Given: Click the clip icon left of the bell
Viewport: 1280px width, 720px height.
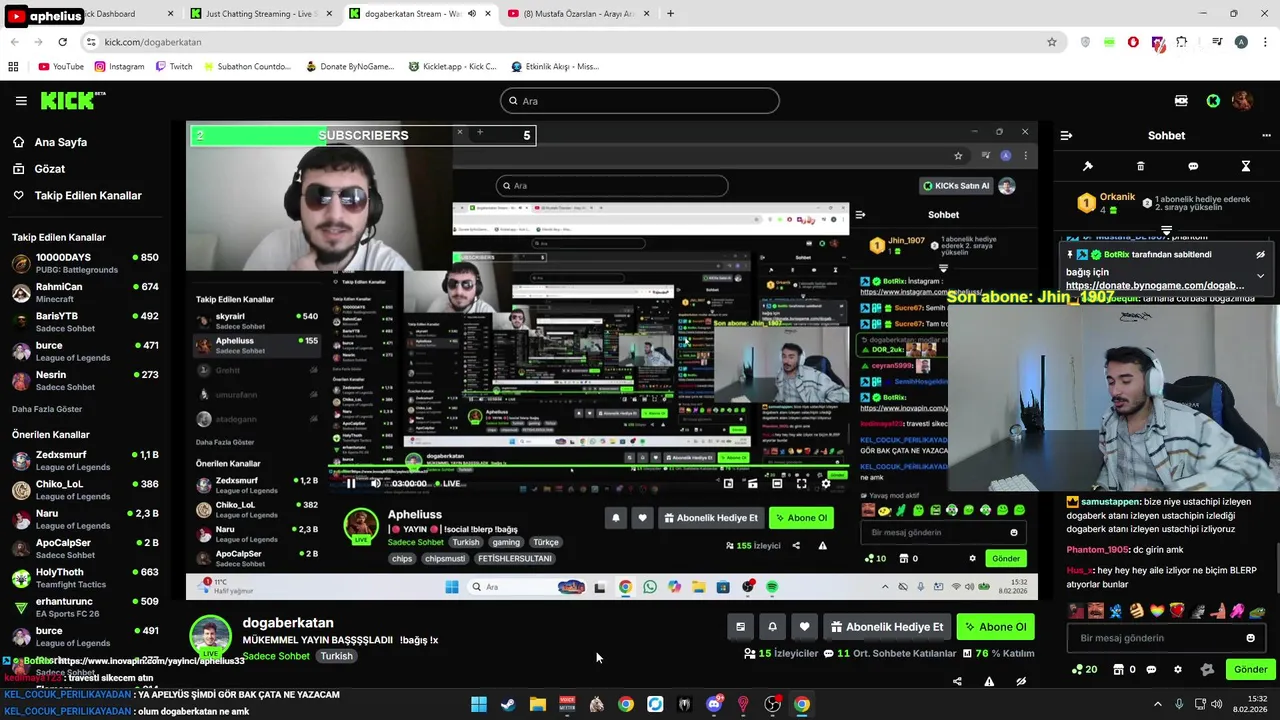Looking at the screenshot, I should (740, 627).
